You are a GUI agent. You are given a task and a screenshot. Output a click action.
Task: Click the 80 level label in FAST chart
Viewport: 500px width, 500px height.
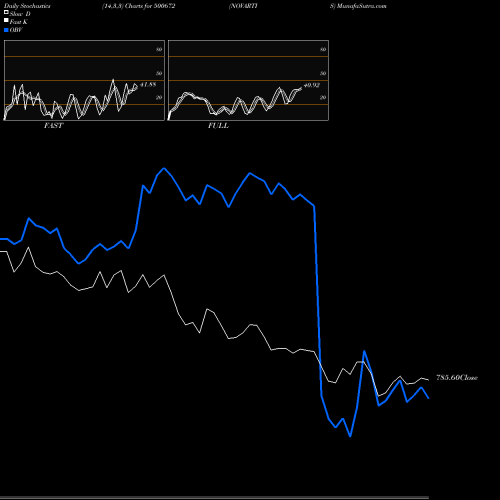click(159, 49)
